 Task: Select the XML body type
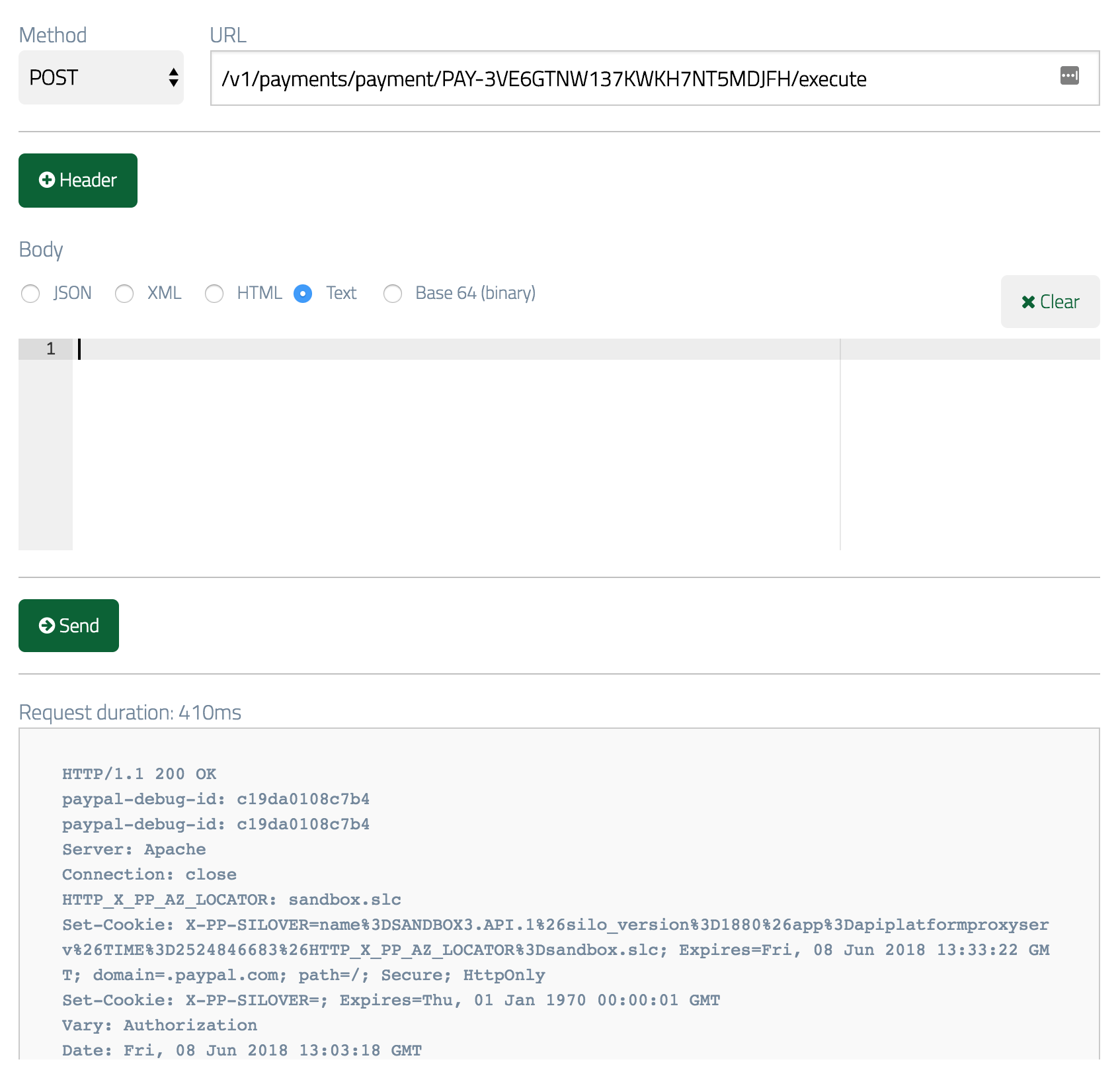pos(124,294)
